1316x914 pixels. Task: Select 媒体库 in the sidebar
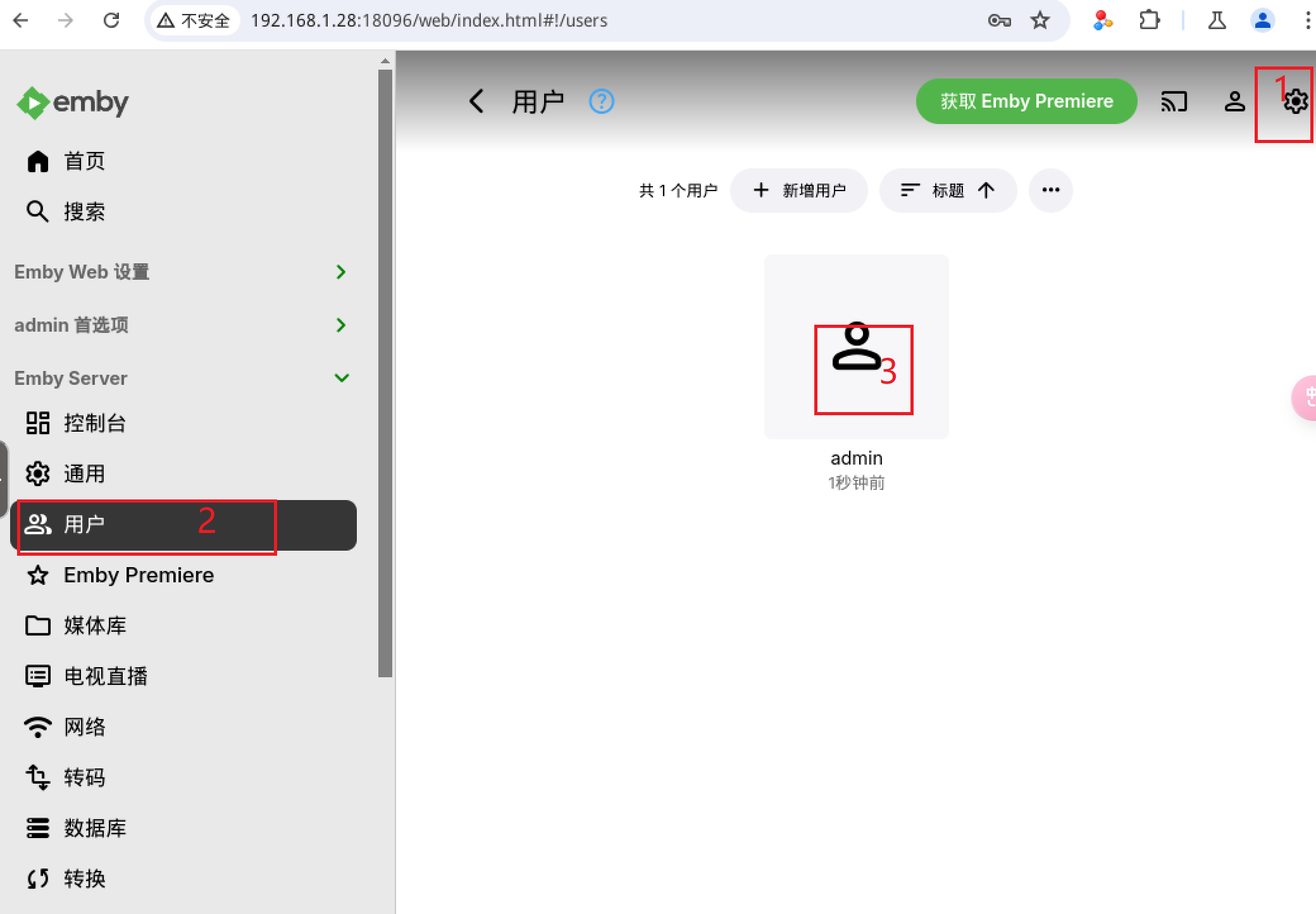[x=183, y=625]
